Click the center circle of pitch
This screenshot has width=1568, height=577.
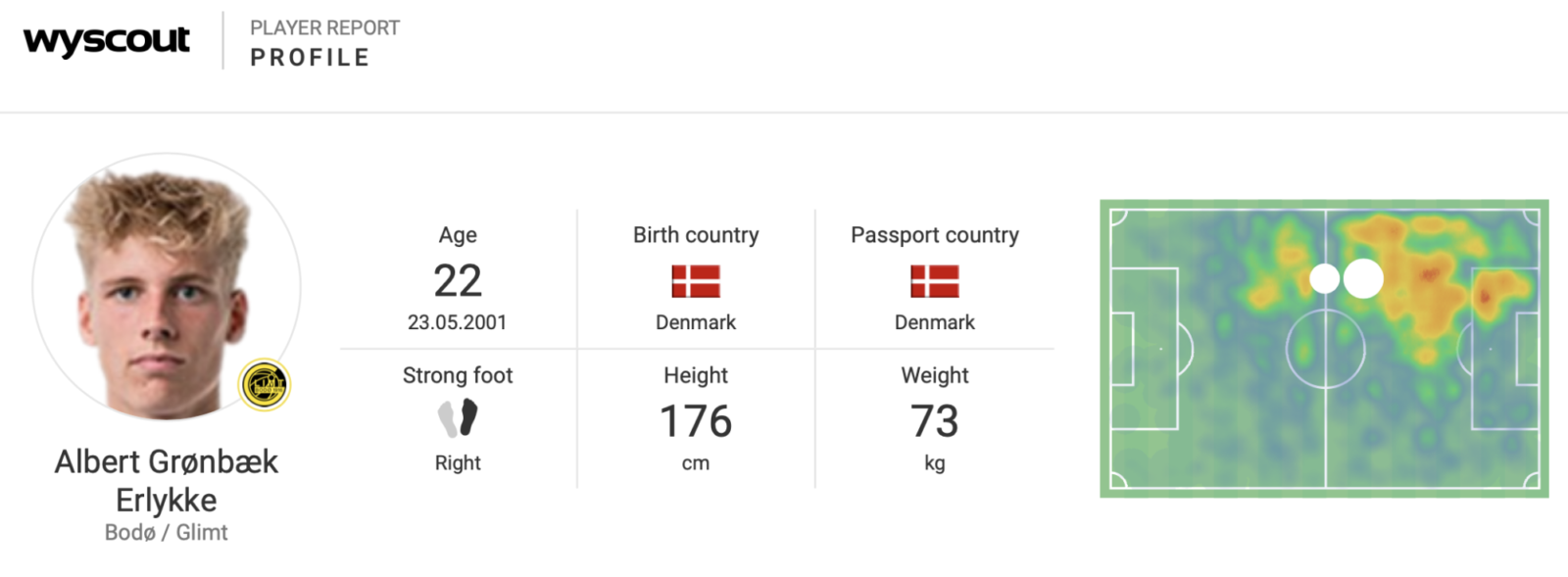1325,349
